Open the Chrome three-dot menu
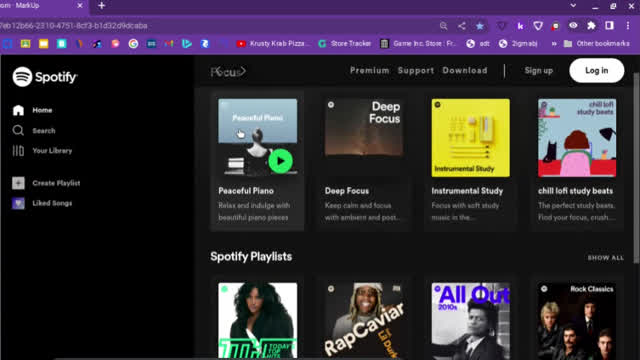Viewport: 640px width, 360px height. [x=628, y=26]
